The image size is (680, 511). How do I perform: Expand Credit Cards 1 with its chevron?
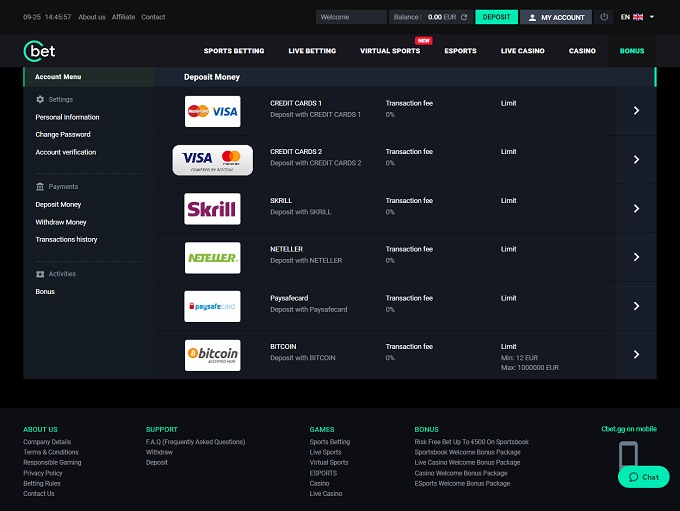(636, 111)
